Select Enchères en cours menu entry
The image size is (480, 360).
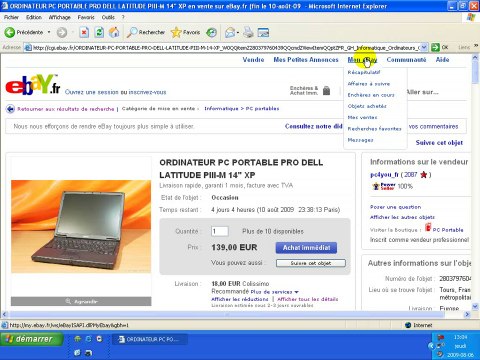point(371,95)
